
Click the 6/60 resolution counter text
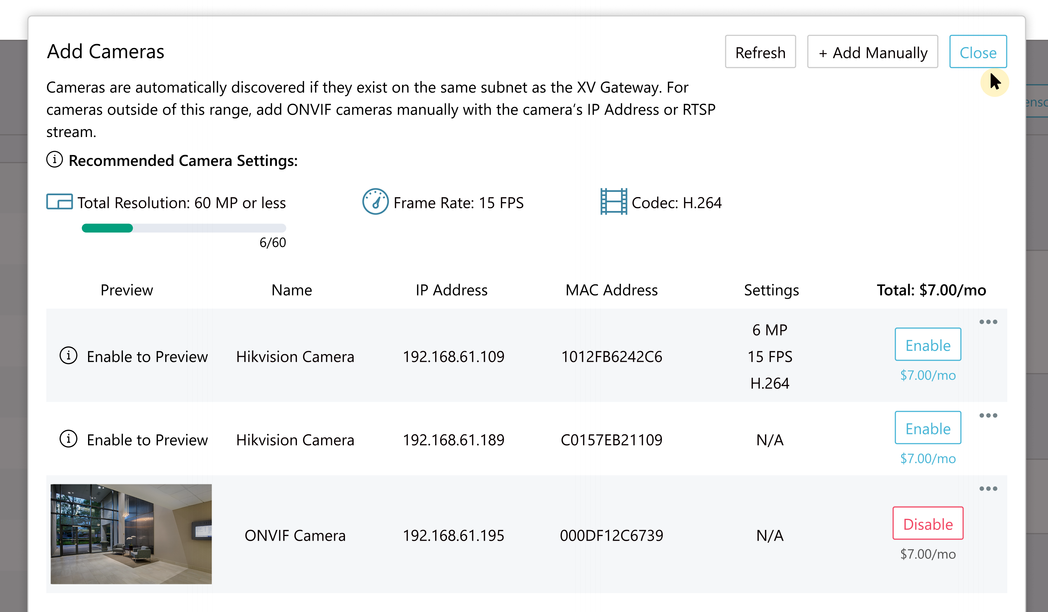[x=273, y=243]
